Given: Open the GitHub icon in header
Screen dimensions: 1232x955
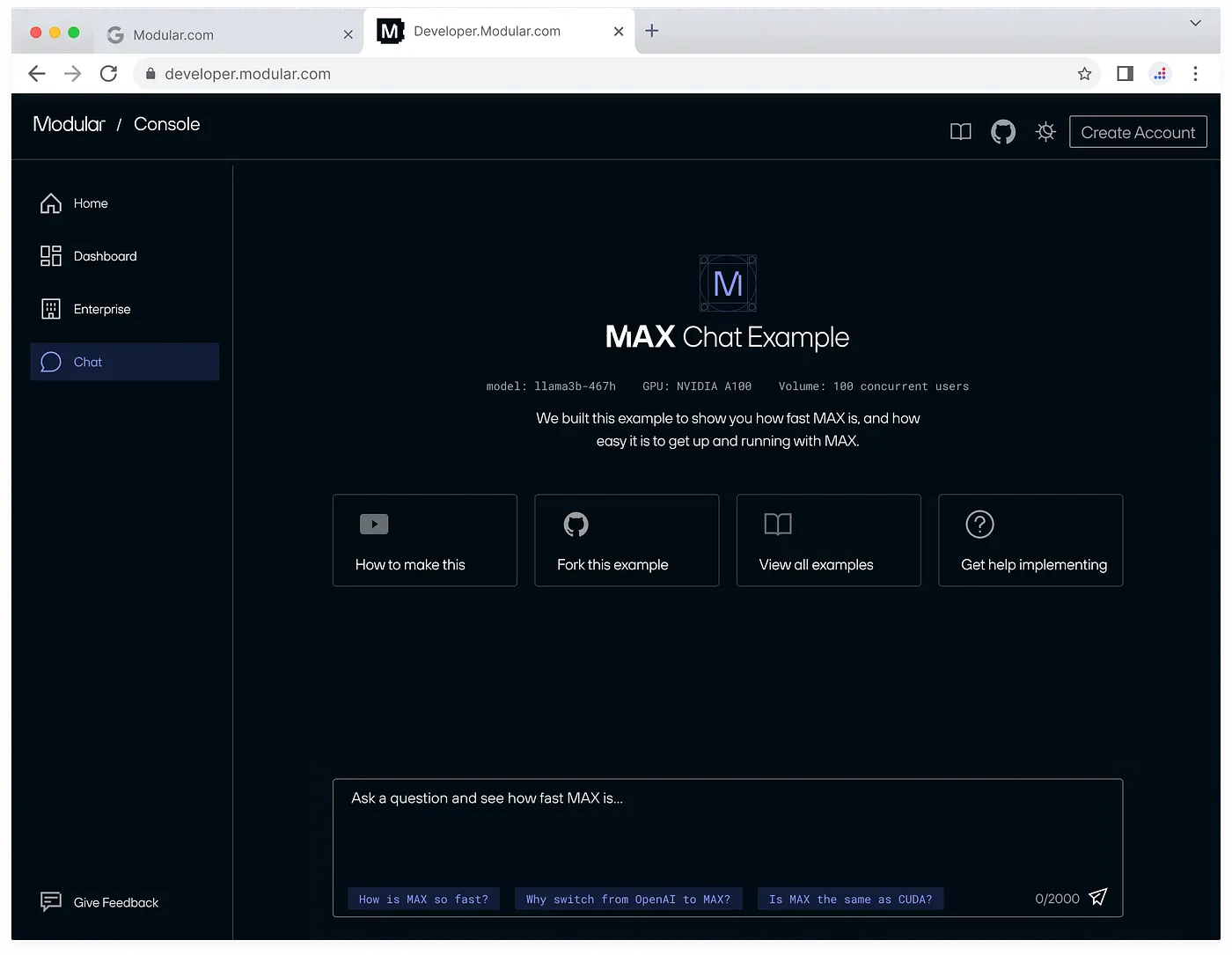Looking at the screenshot, I should pos(1003,132).
